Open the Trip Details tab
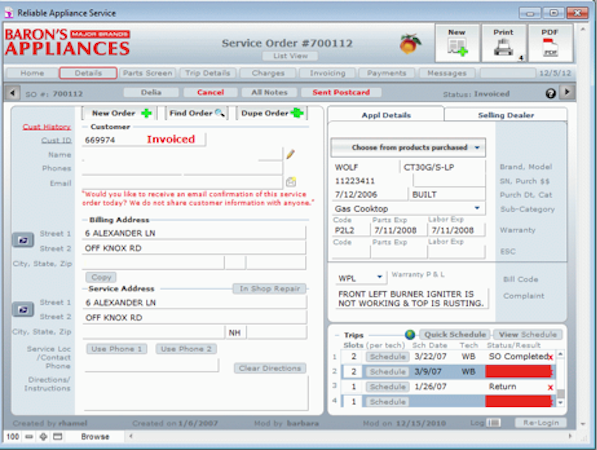Viewport: 597px width, 450px height. tap(208, 73)
